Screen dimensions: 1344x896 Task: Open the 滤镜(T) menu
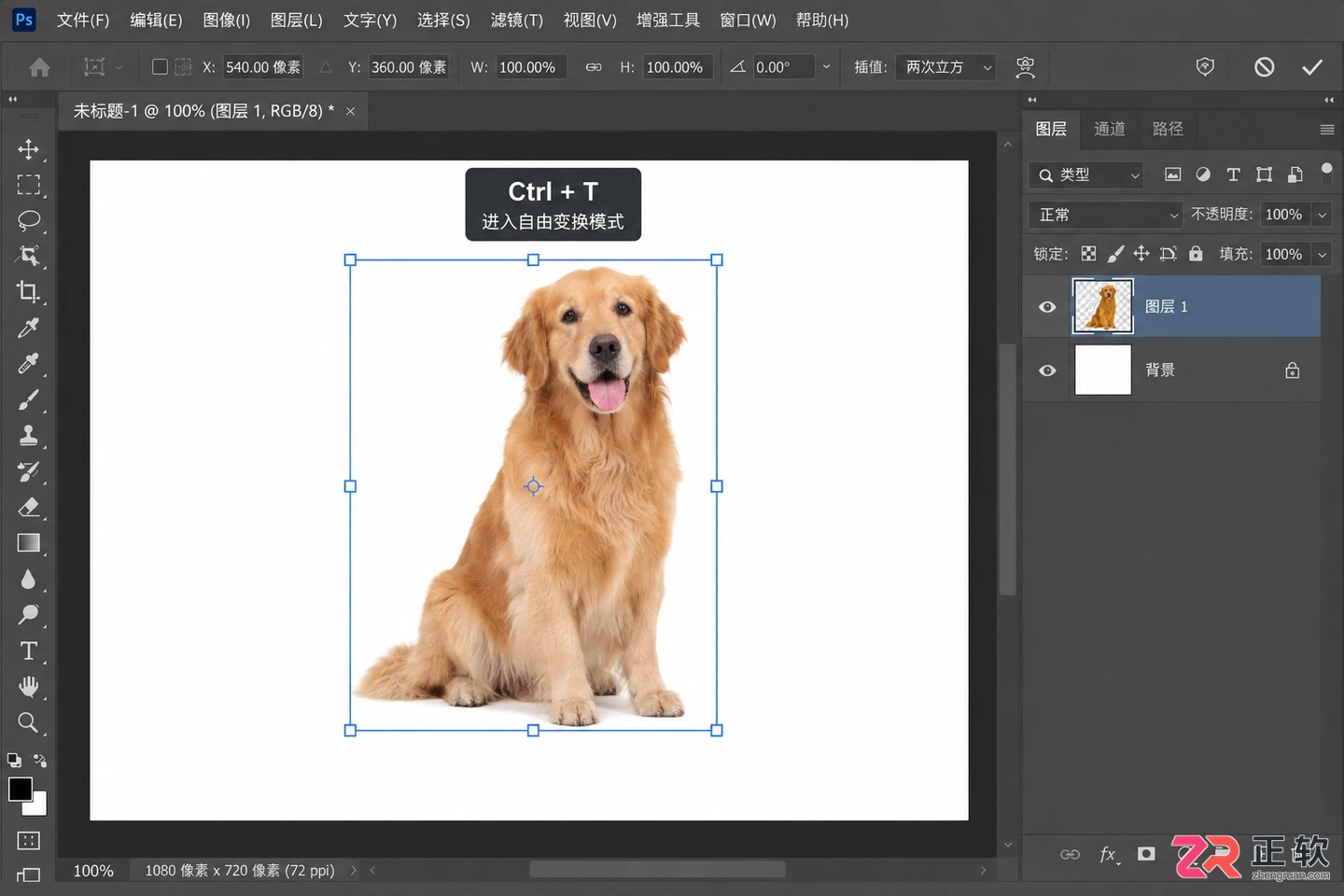[517, 21]
